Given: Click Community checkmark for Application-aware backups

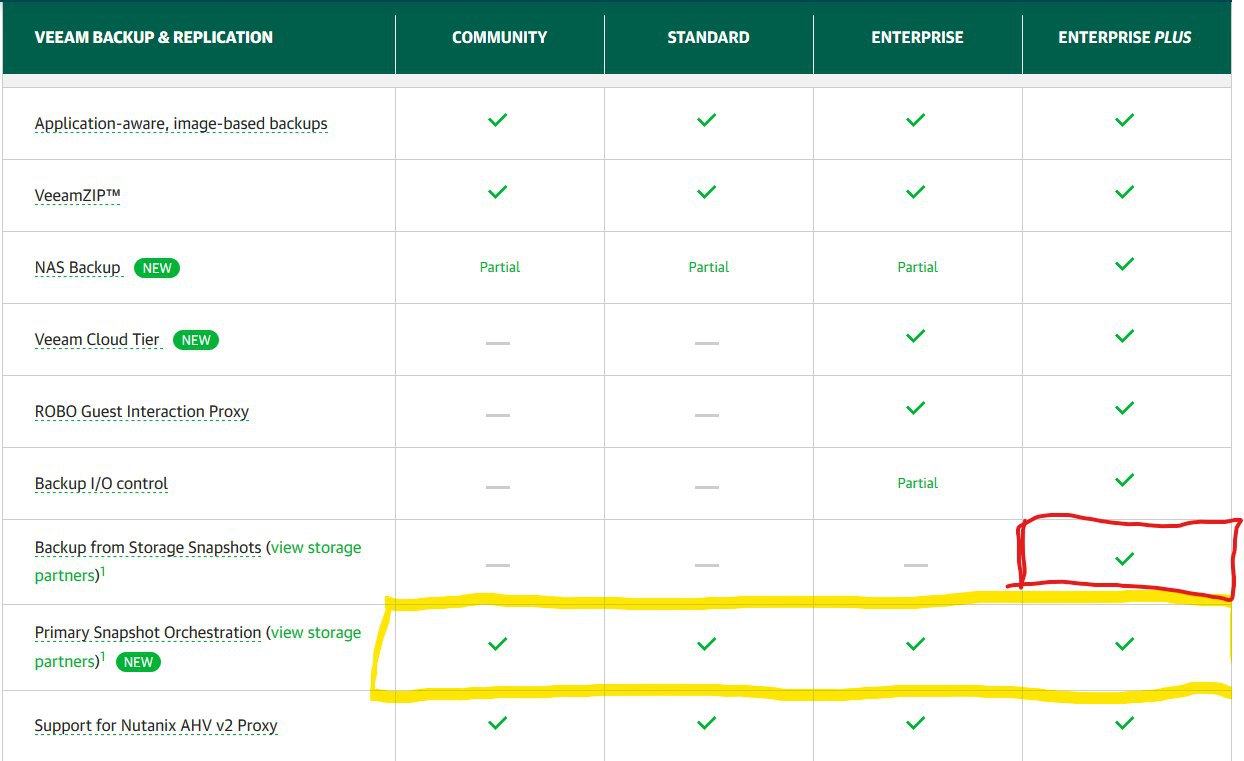Looking at the screenshot, I should [x=498, y=120].
